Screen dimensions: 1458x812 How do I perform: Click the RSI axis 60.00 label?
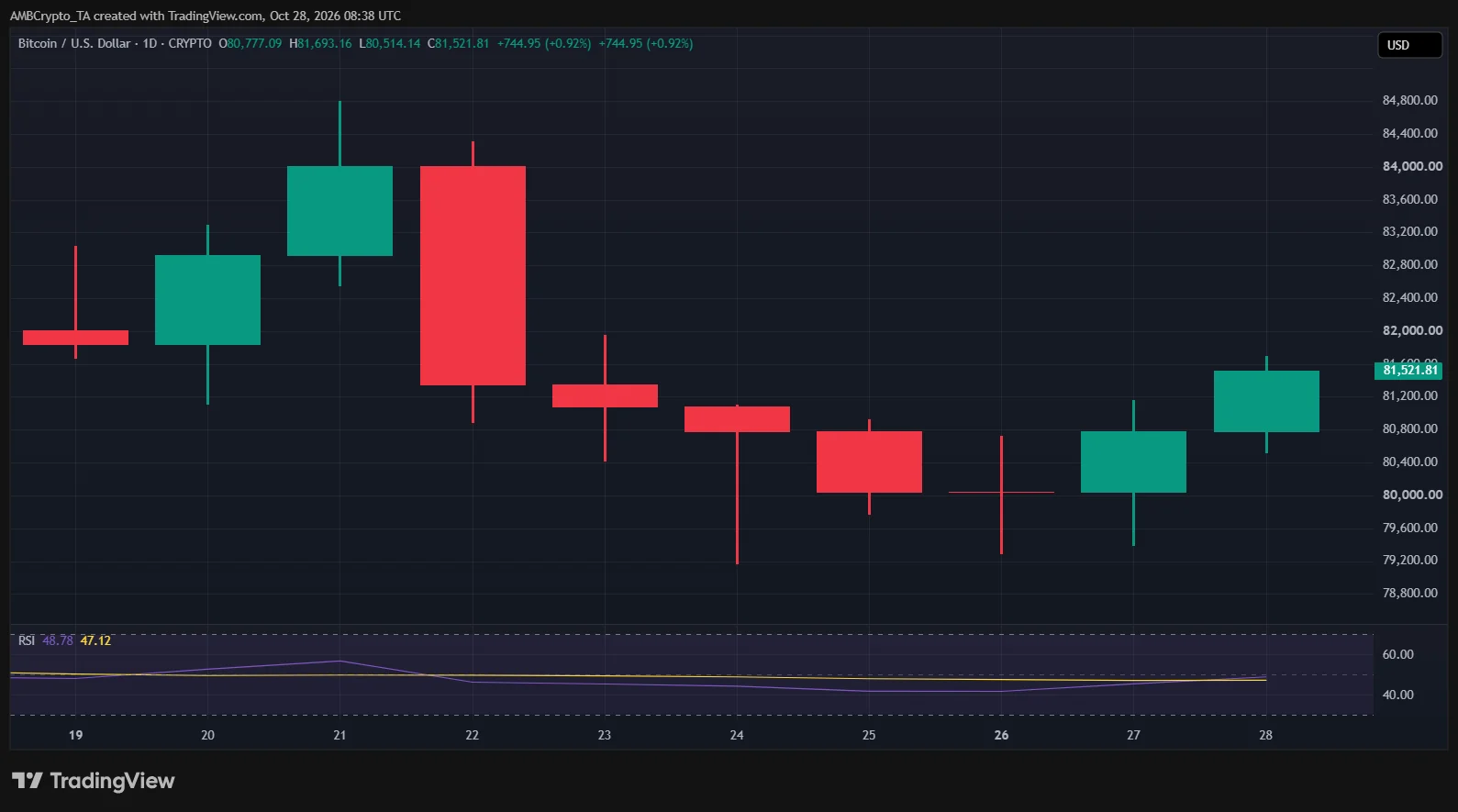point(1397,654)
